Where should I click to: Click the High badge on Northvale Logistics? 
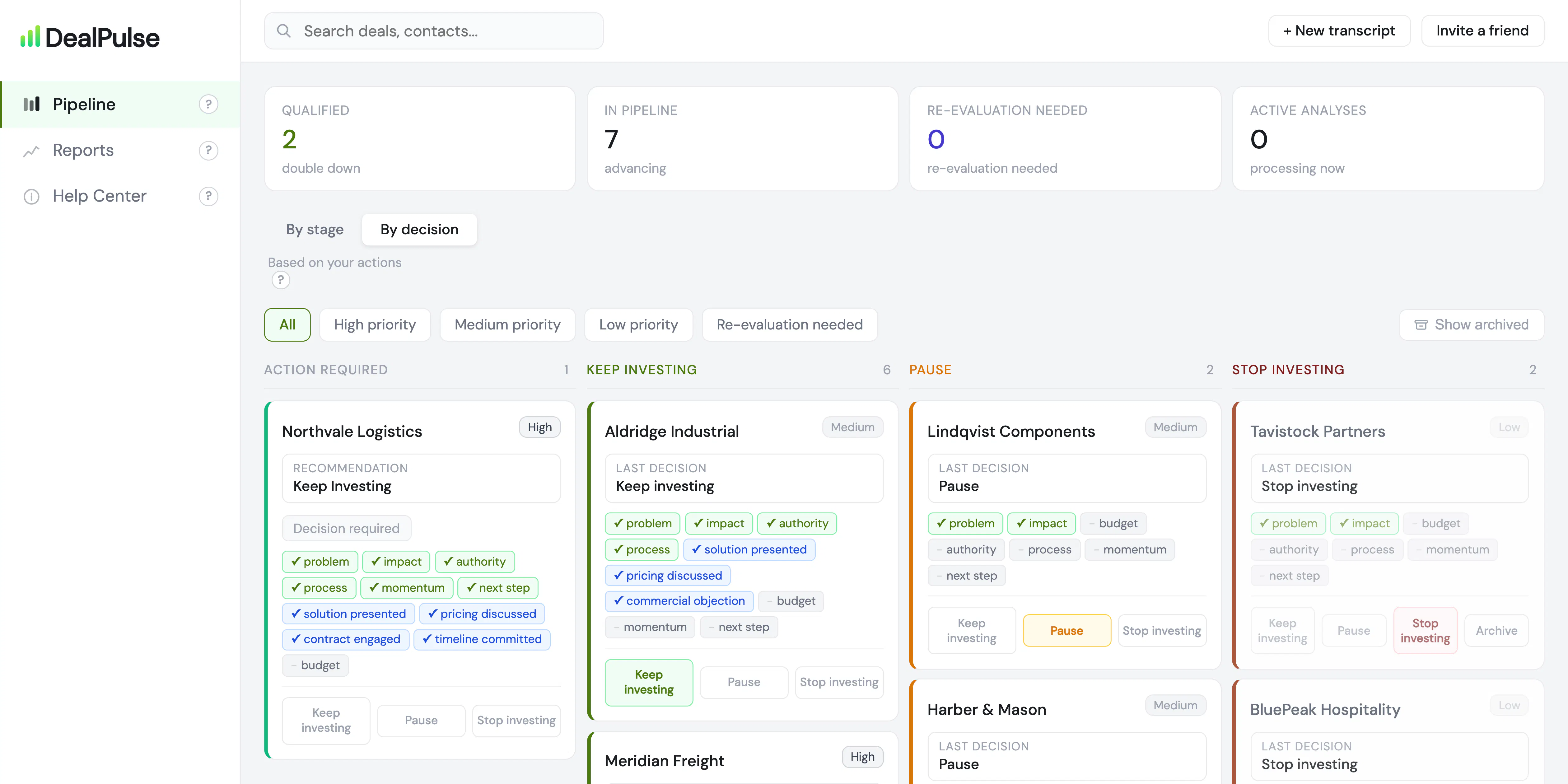click(539, 427)
